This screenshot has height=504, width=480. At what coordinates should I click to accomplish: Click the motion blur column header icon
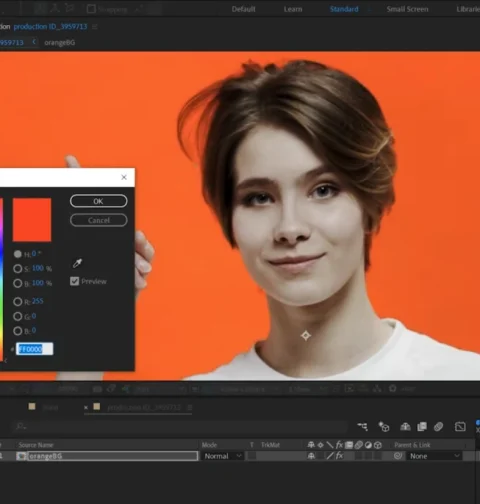click(359, 445)
